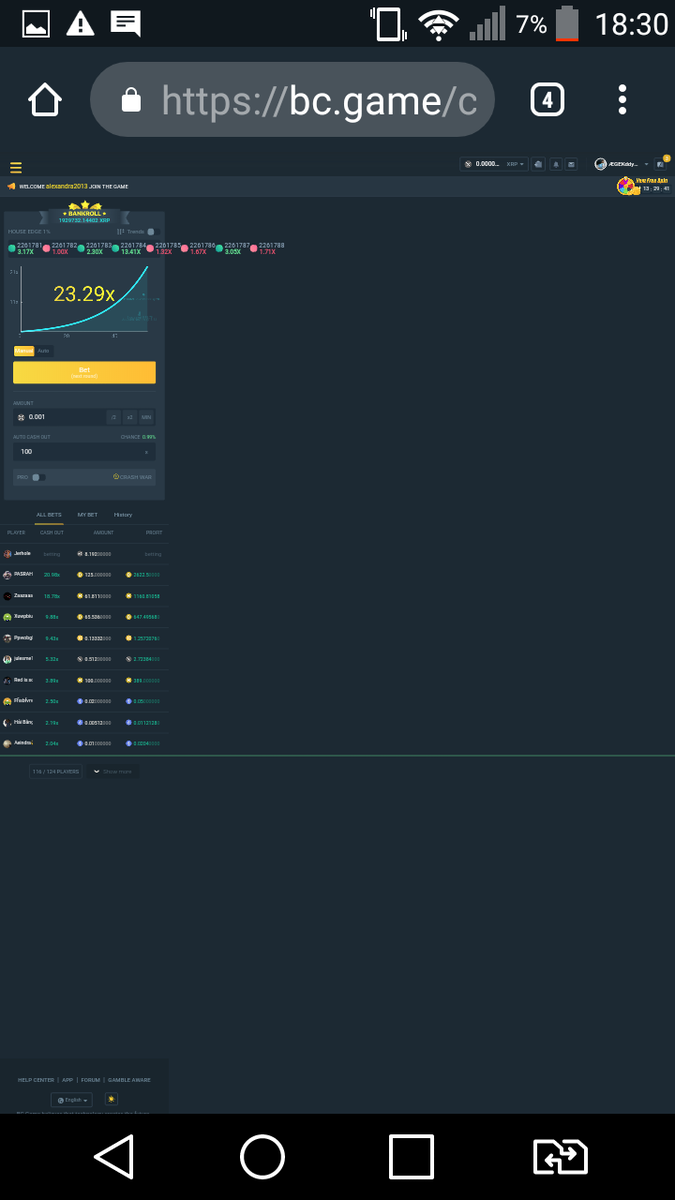
Task: Switch to the MY BET tab
Action: click(x=88, y=515)
